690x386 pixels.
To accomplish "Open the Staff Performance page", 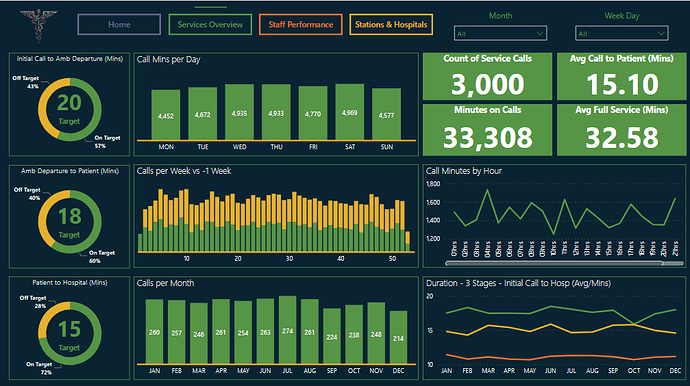I will 301,25.
